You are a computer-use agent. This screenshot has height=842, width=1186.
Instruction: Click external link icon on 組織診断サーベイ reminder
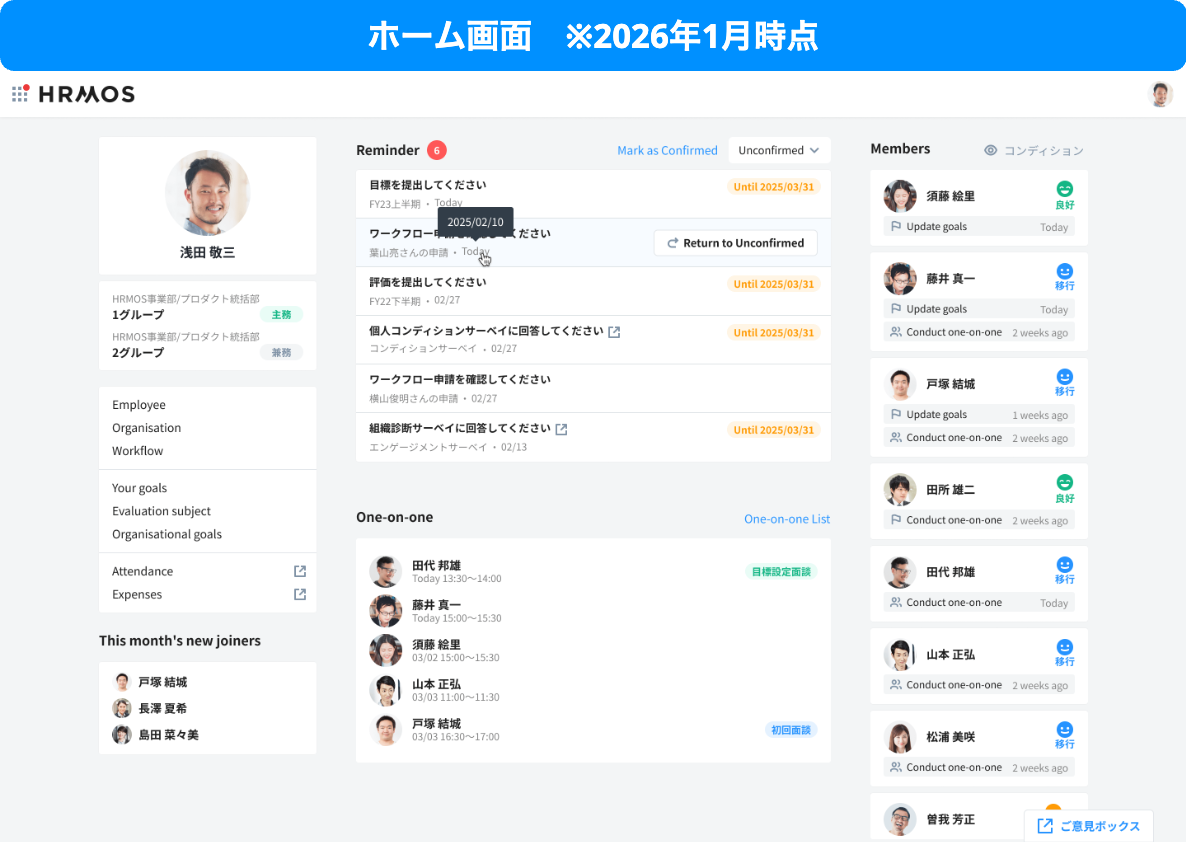pyautogui.click(x=561, y=429)
